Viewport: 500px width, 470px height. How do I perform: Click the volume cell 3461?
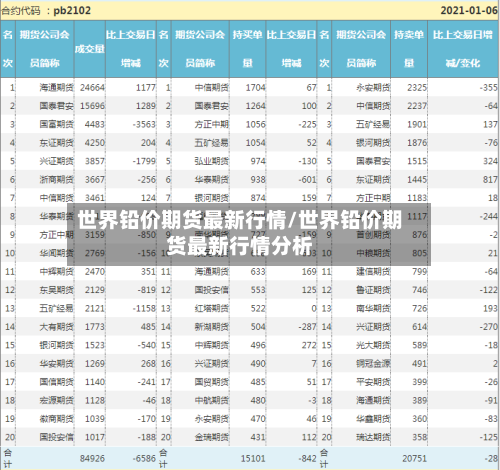pyautogui.click(x=95, y=198)
